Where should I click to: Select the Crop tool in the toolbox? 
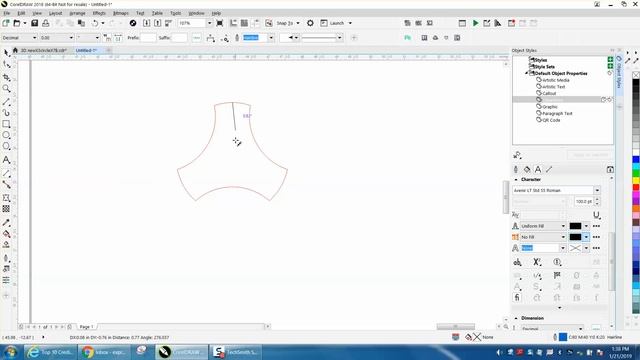7,77
